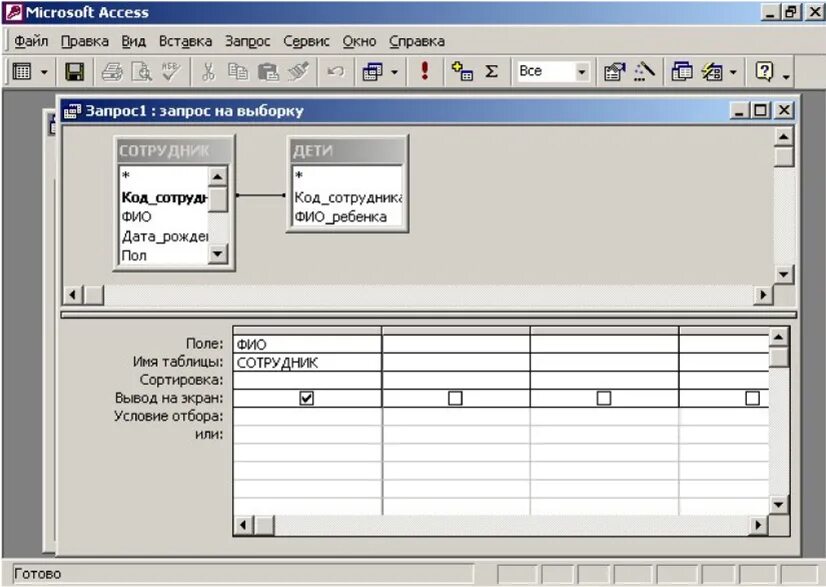826x587 pixels.
Task: Run the query with the red exclamation icon
Action: point(425,71)
